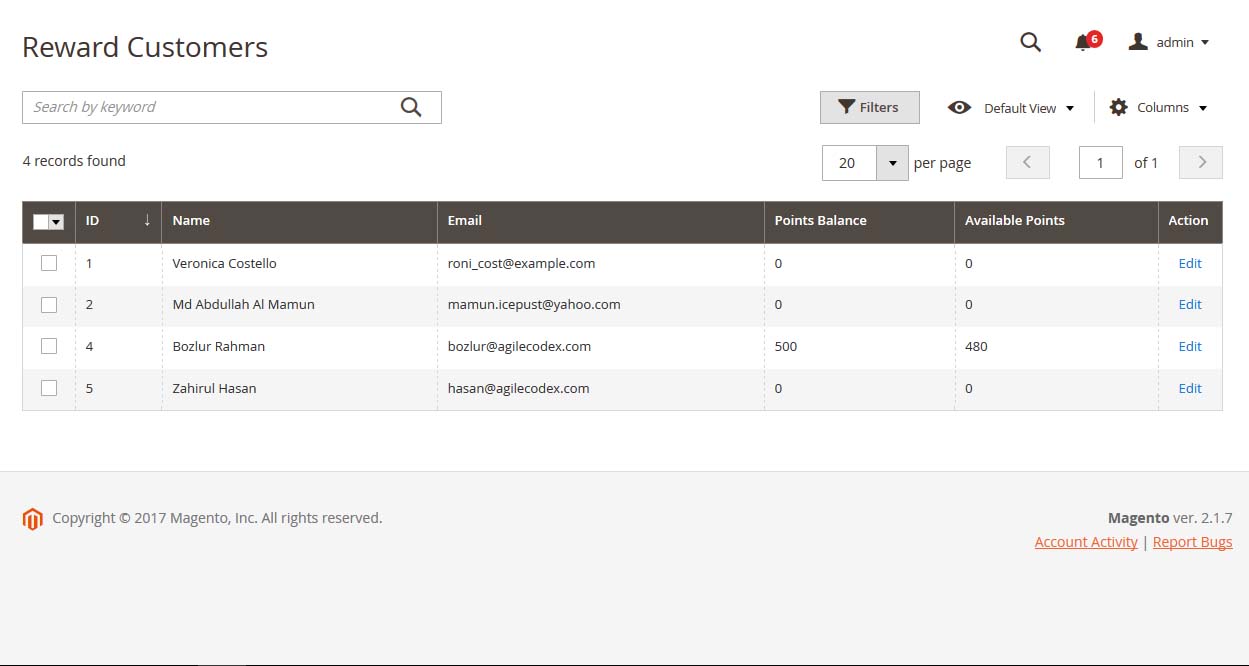Sort by the ID column header

tap(93, 221)
